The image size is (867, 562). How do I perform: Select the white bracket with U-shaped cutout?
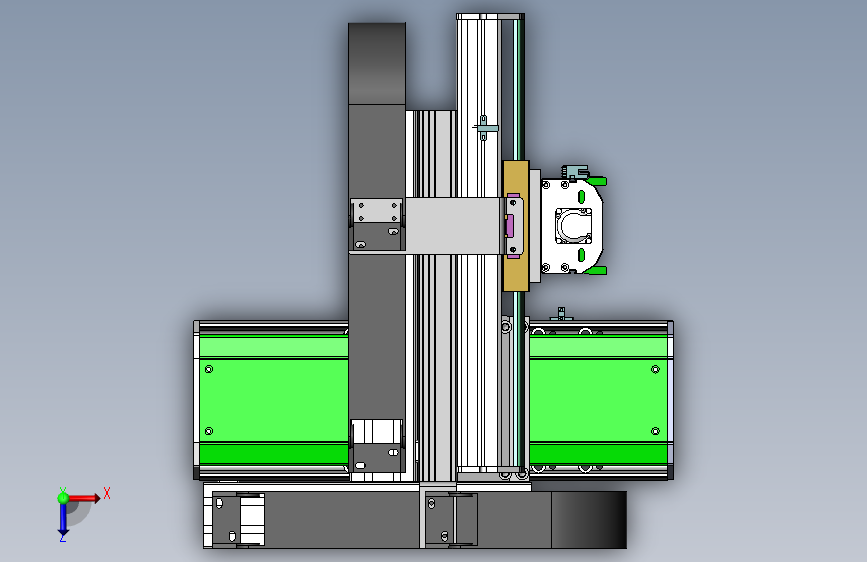point(572,226)
